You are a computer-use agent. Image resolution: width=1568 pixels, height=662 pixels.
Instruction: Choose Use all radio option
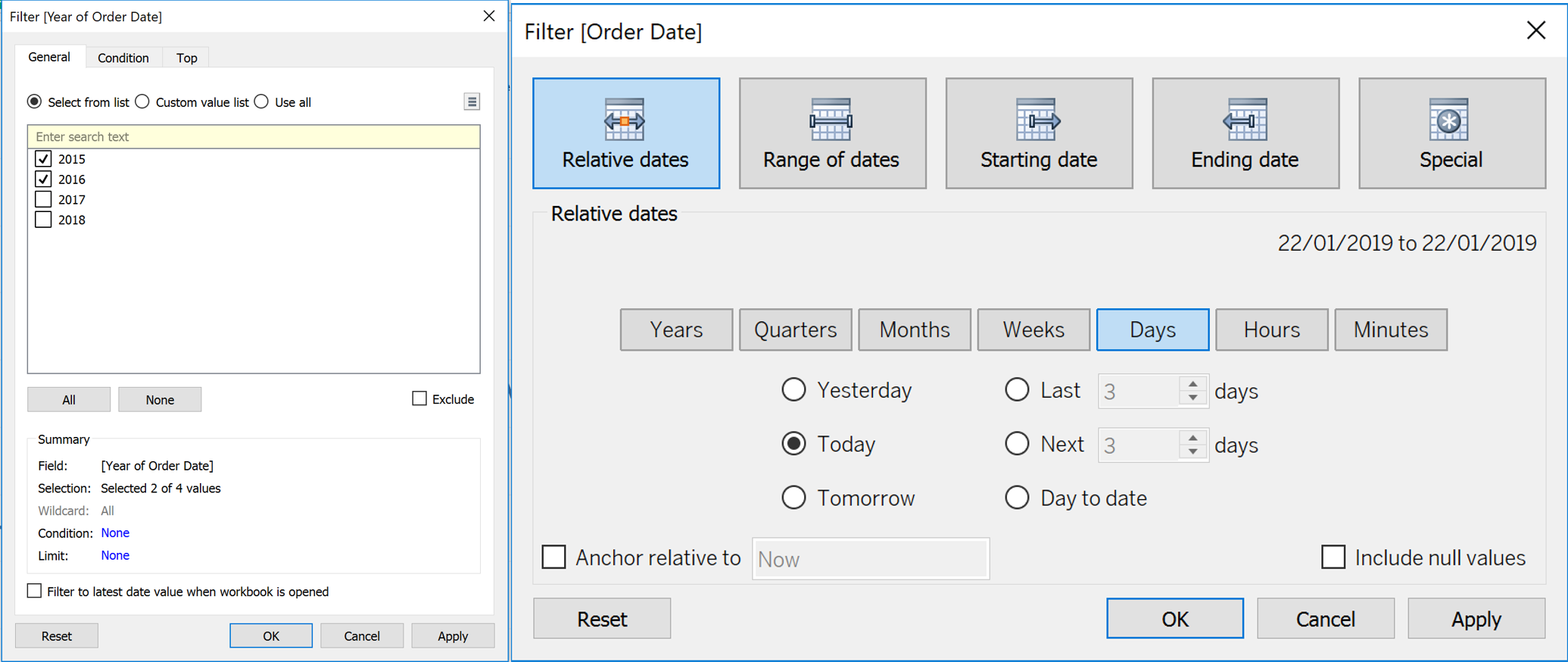coord(262,101)
